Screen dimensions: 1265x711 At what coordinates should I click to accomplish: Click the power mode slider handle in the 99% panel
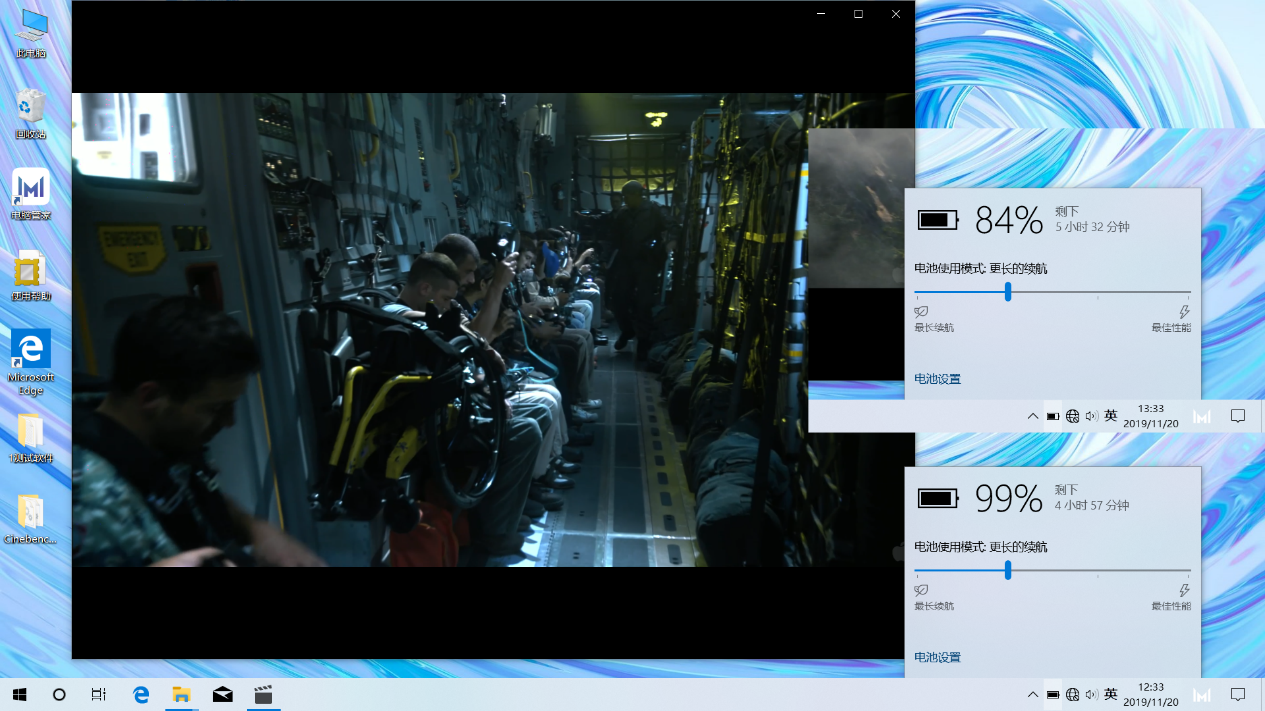coord(1008,571)
